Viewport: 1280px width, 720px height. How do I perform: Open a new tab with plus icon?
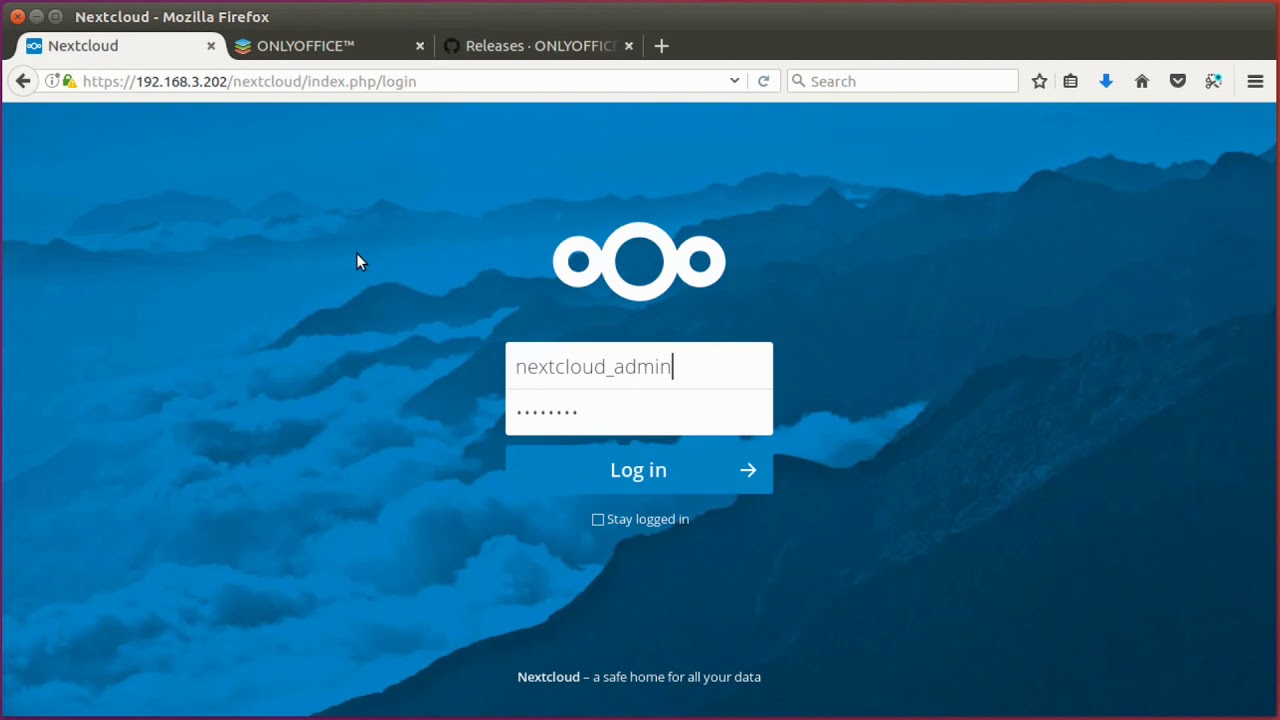661,46
